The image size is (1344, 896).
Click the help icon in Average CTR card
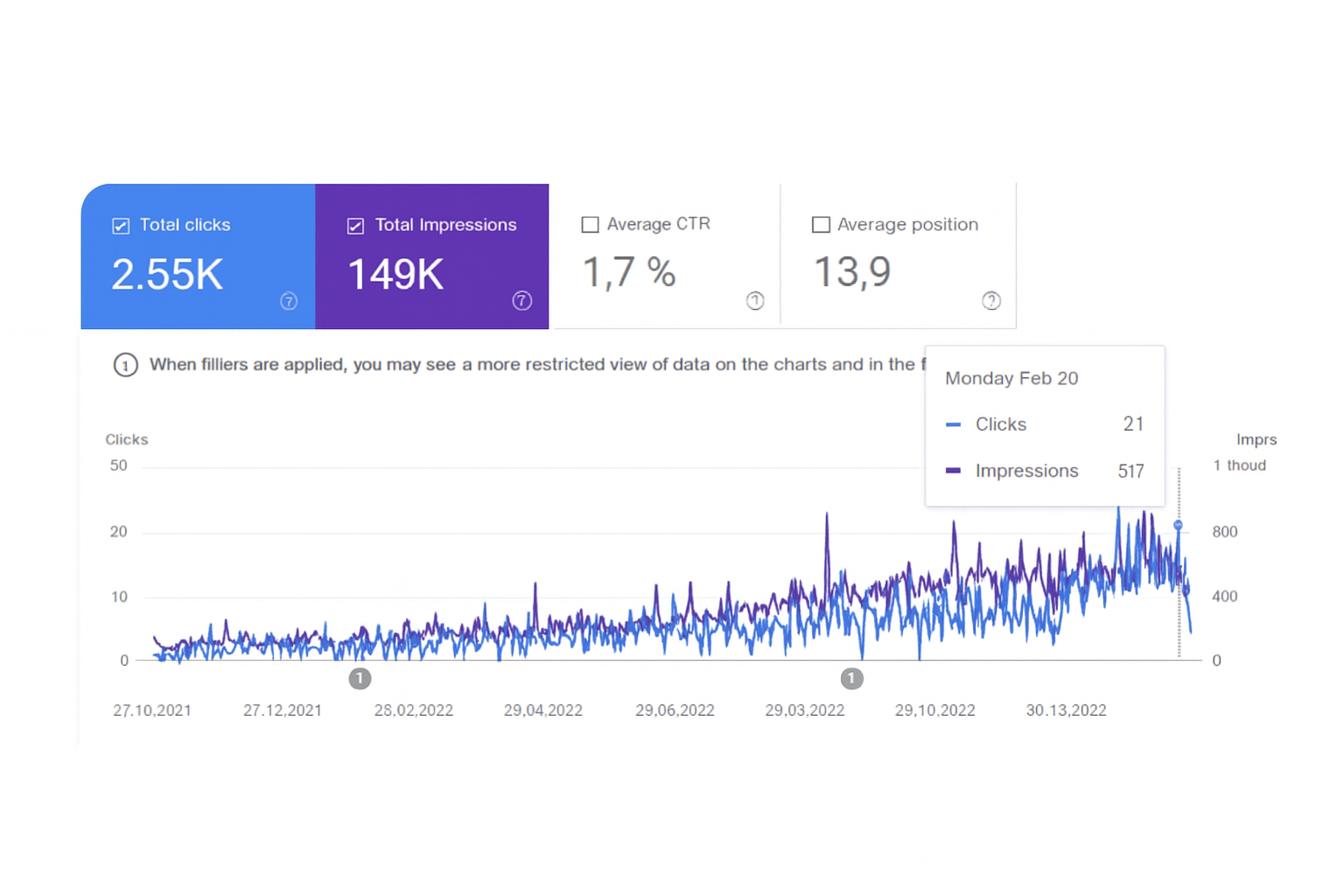coord(755,301)
